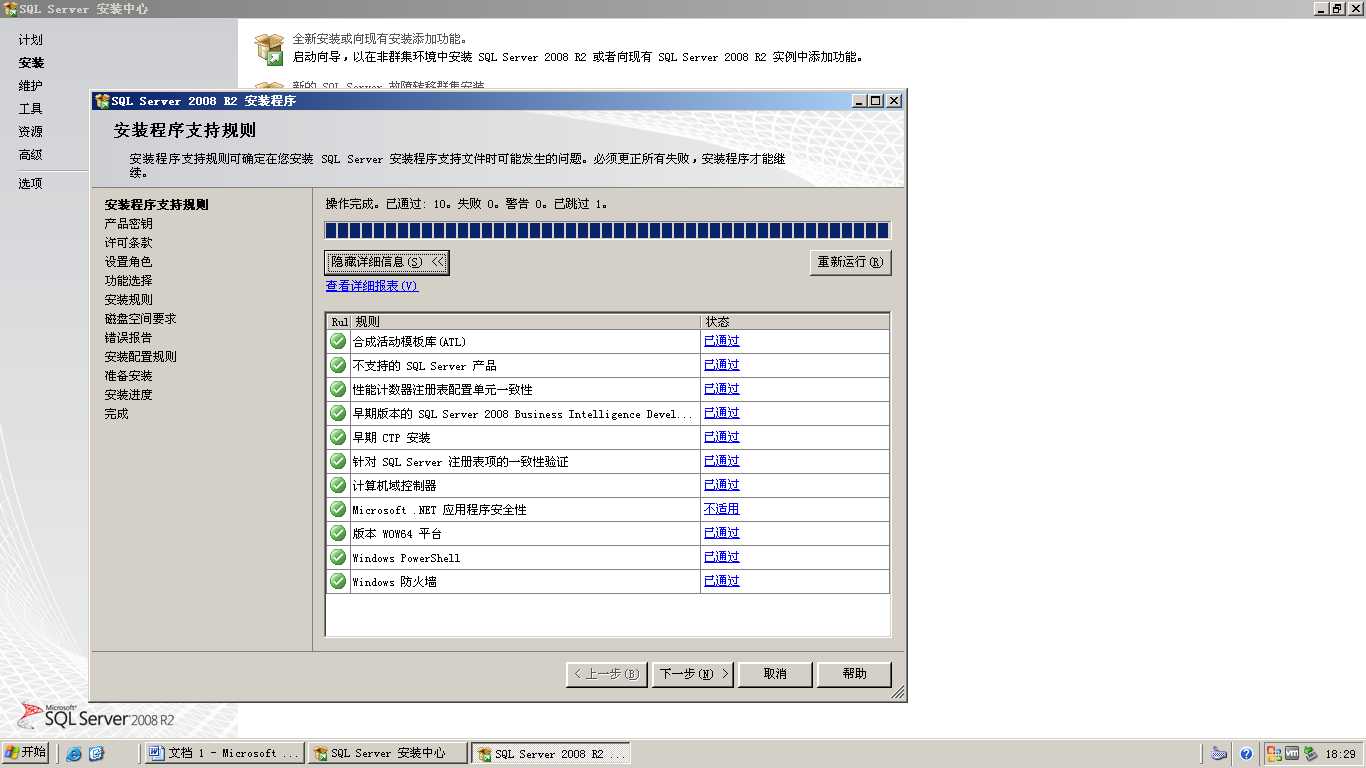Click green check icon for 计算机域控制器
Screen dimensions: 1366x768
338,485
